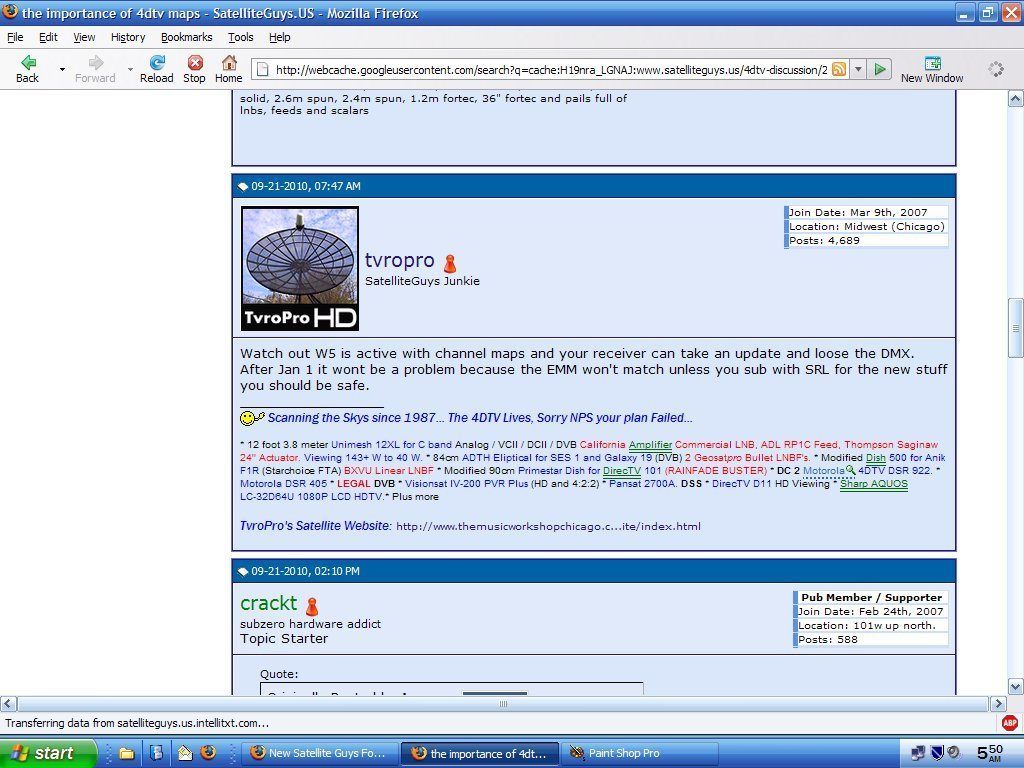This screenshot has width=1024, height=768.
Task: Click inside the URL address field
Action: (x=551, y=69)
